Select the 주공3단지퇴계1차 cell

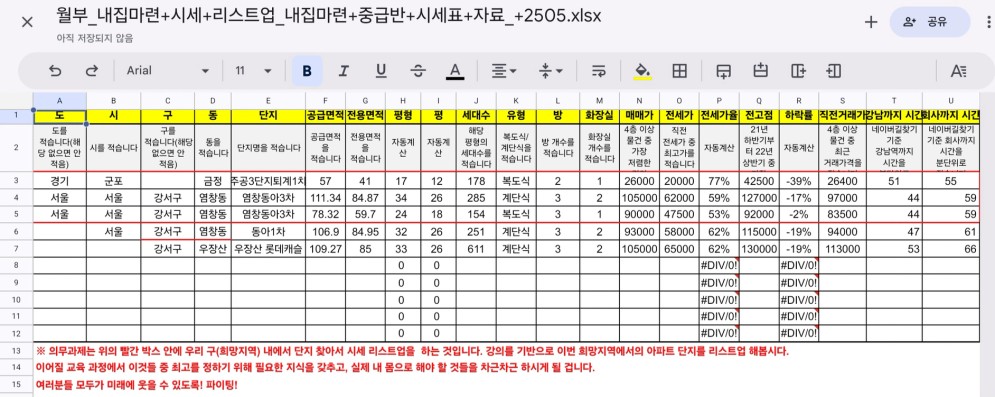pos(268,181)
